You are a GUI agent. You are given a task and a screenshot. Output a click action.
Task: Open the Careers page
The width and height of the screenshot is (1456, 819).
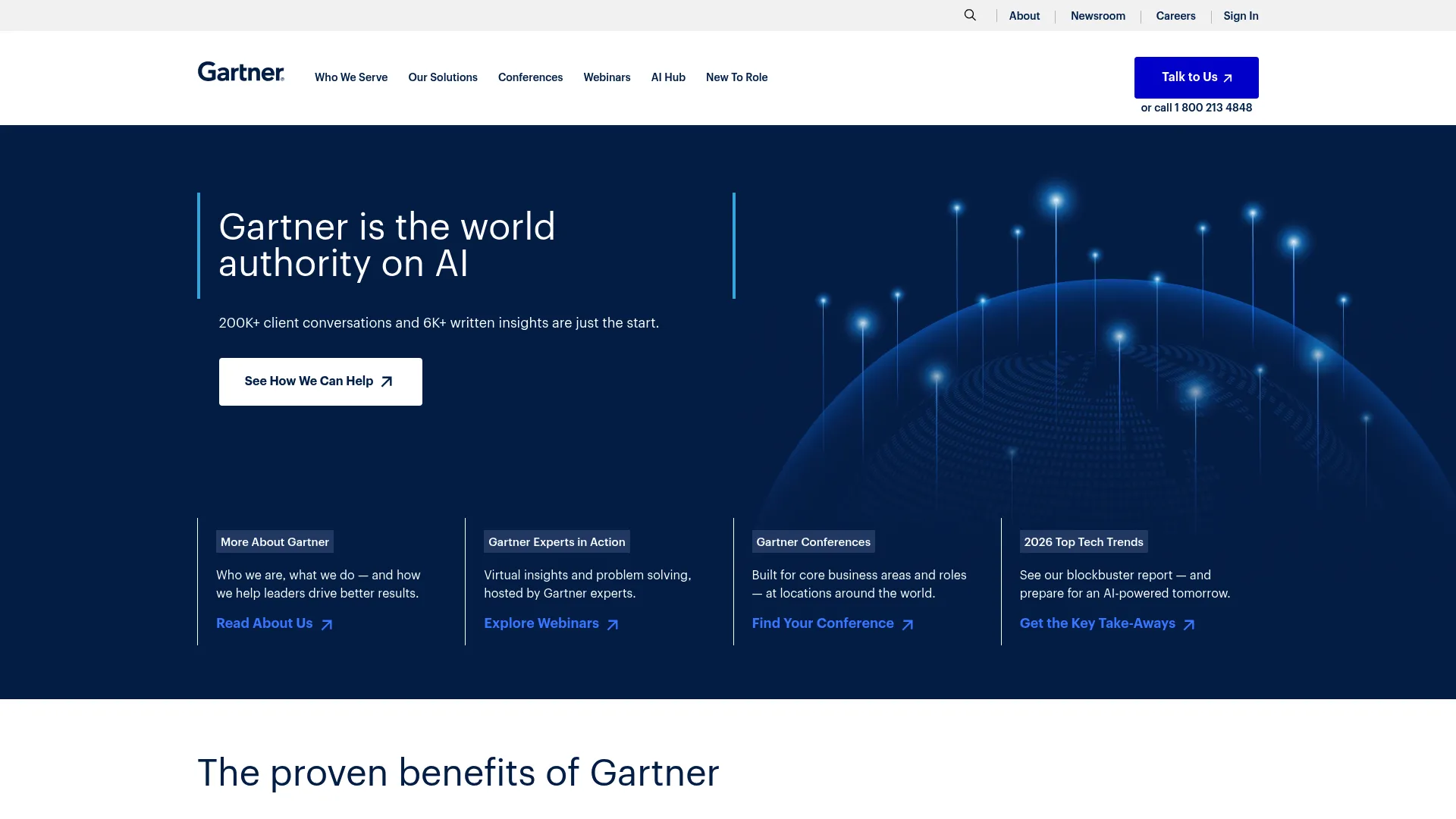[1175, 15]
